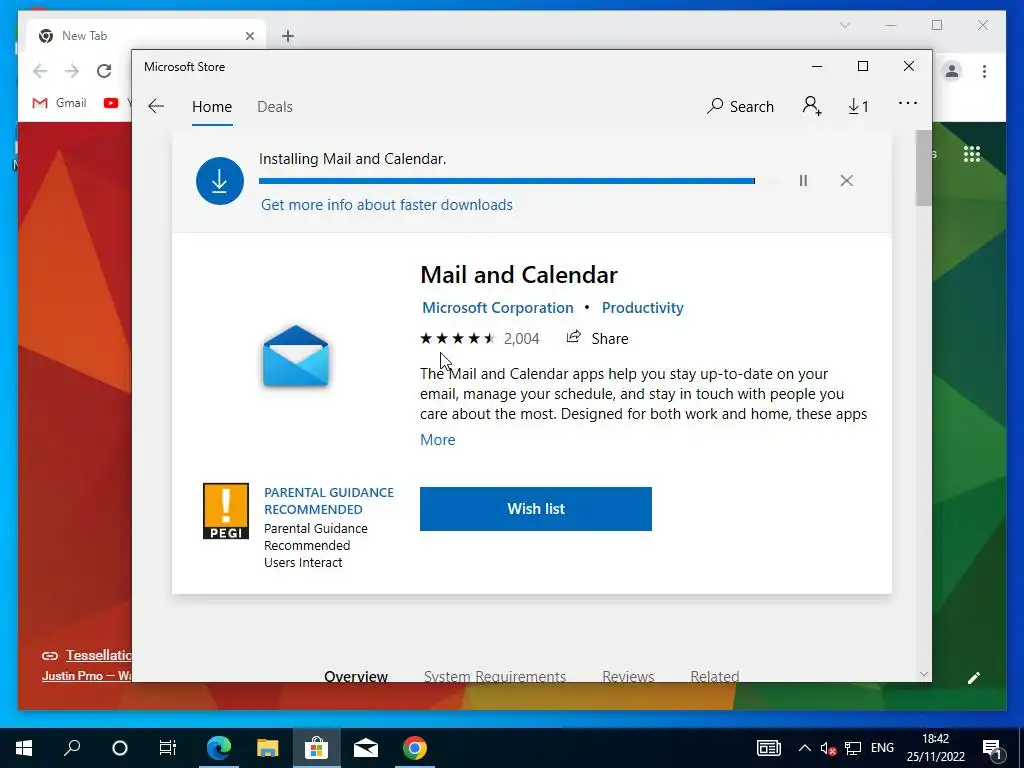This screenshot has width=1024, height=768.
Task: Click the scroll down arrow in Store
Action: click(923, 674)
